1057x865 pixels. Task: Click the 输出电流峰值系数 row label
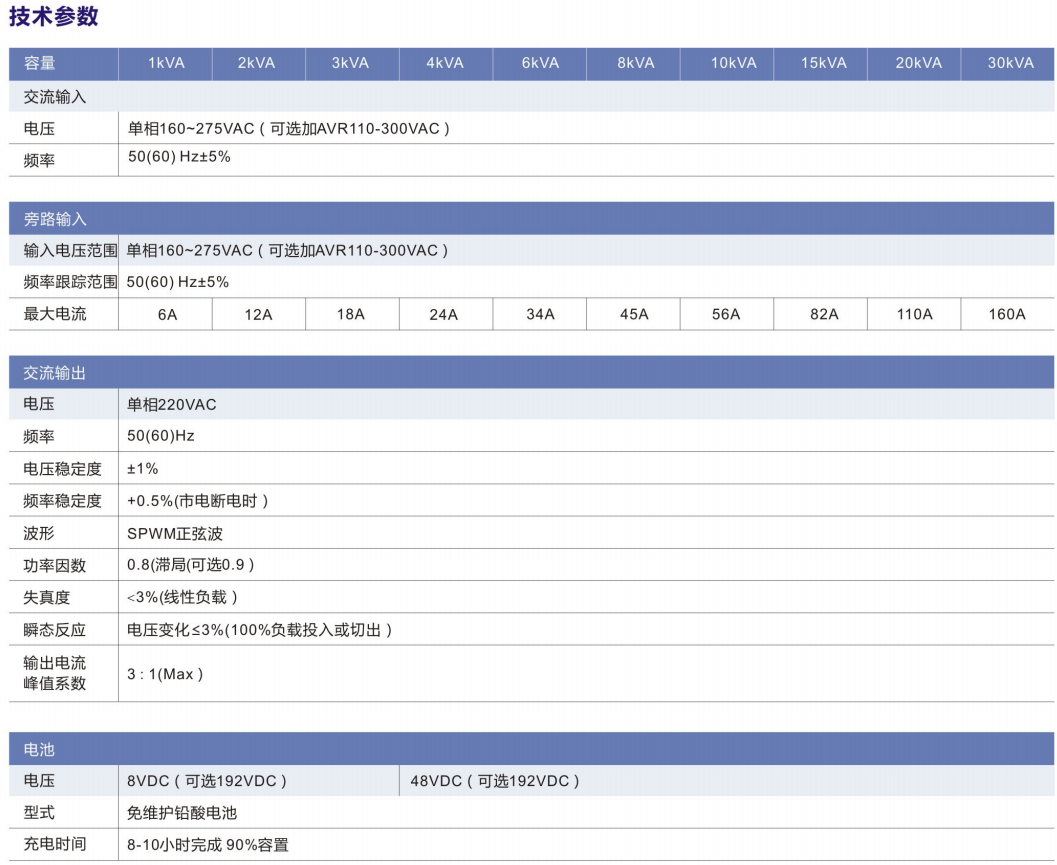tap(55, 673)
